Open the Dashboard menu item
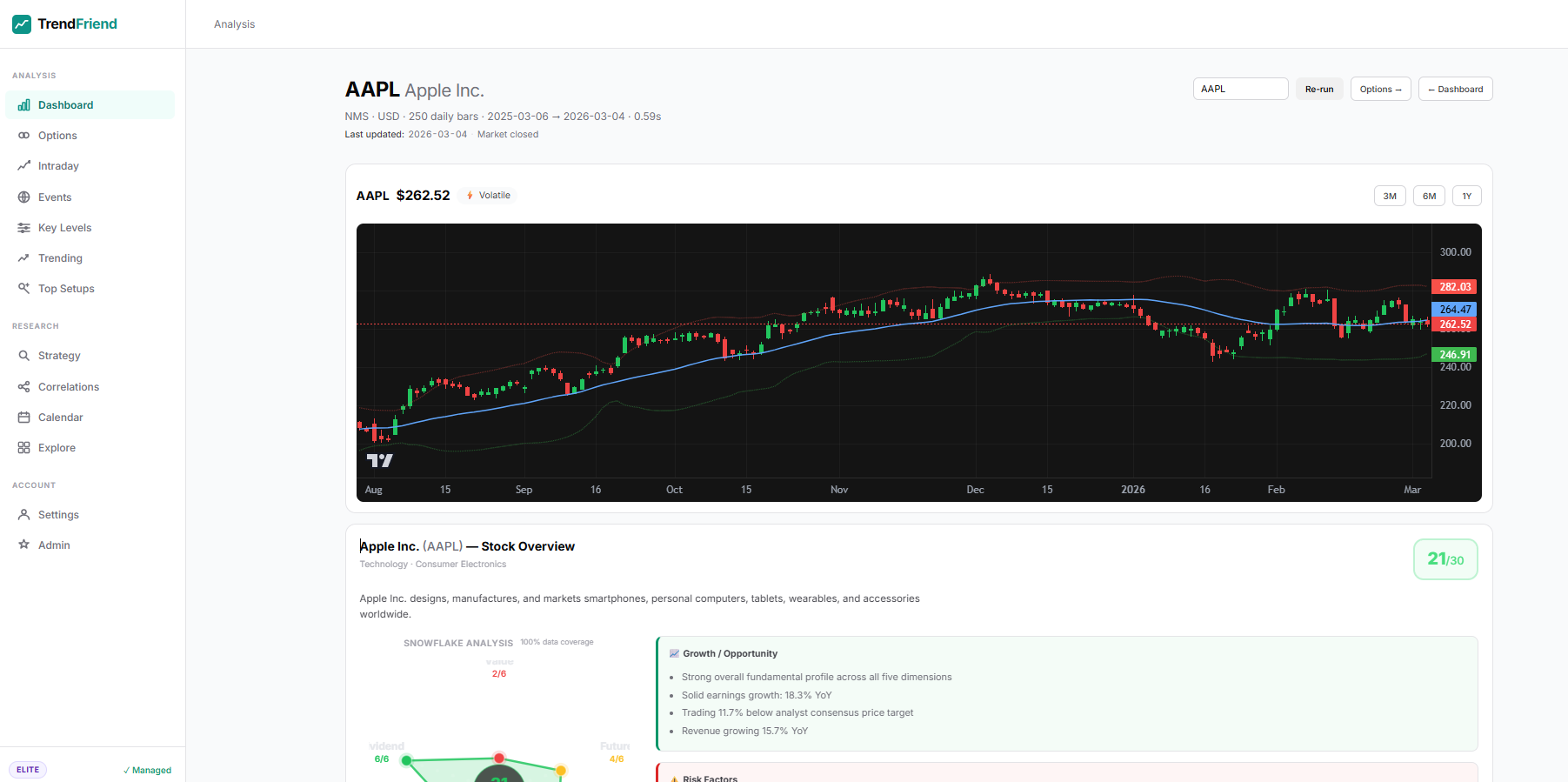 (90, 105)
